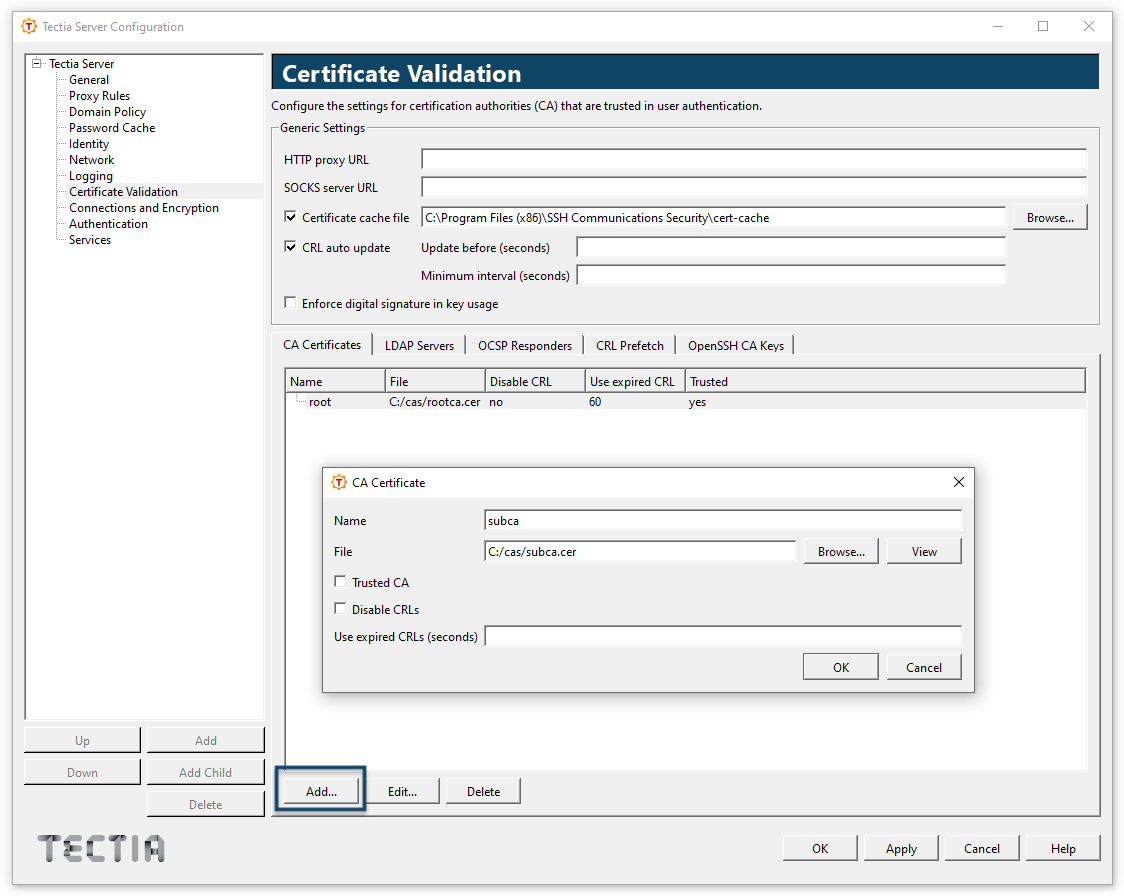The height and width of the screenshot is (896, 1124).
Task: Click the Down button under the tree
Action: tap(82, 772)
